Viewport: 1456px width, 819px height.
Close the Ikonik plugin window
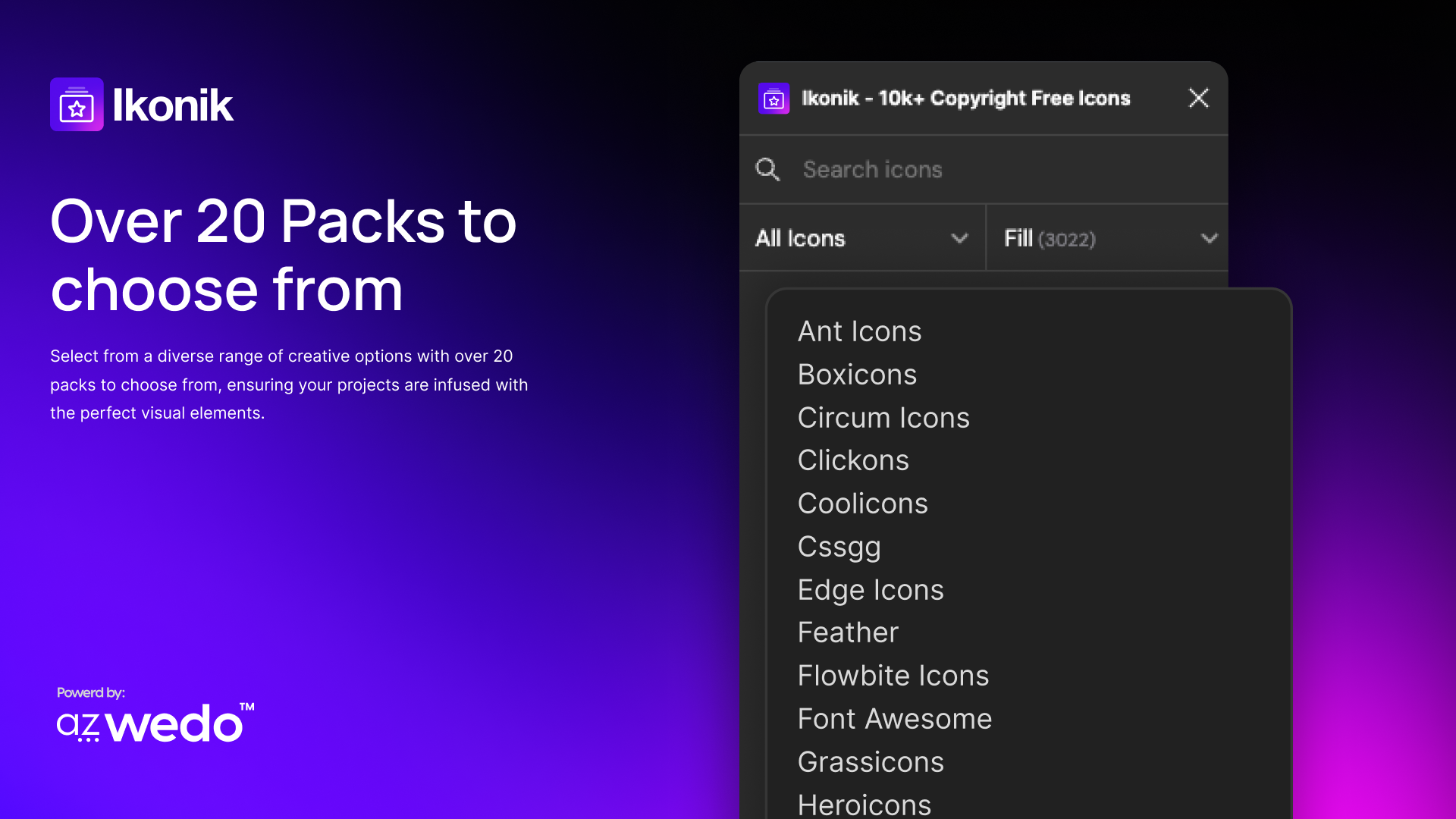click(x=1198, y=98)
